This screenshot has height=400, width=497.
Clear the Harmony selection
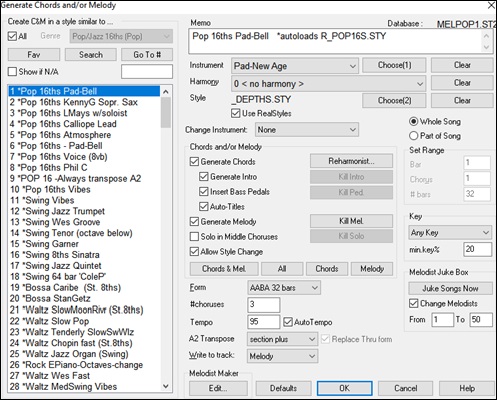tap(462, 83)
